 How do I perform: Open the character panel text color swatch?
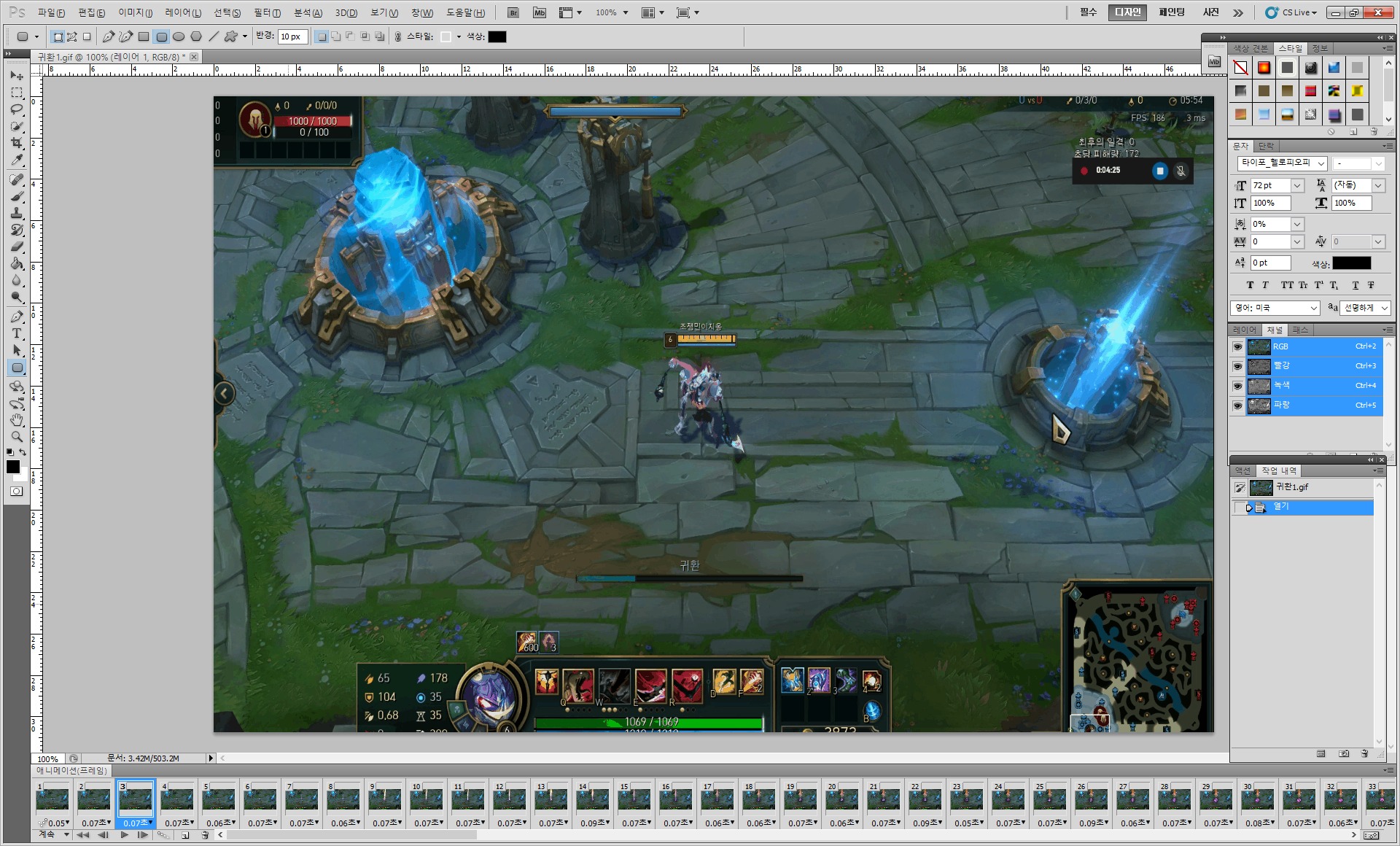1352,263
